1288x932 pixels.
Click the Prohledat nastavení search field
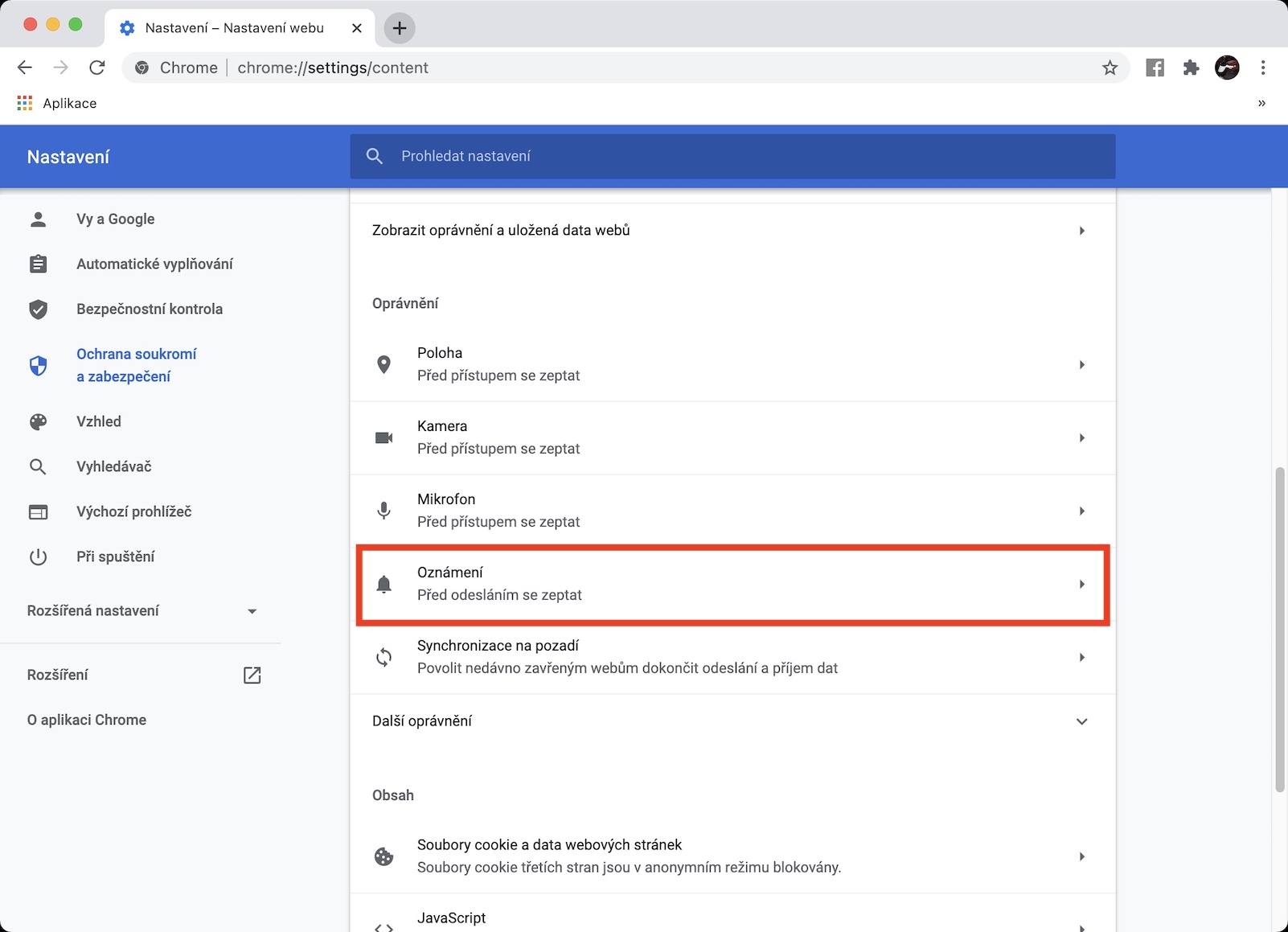[732, 157]
